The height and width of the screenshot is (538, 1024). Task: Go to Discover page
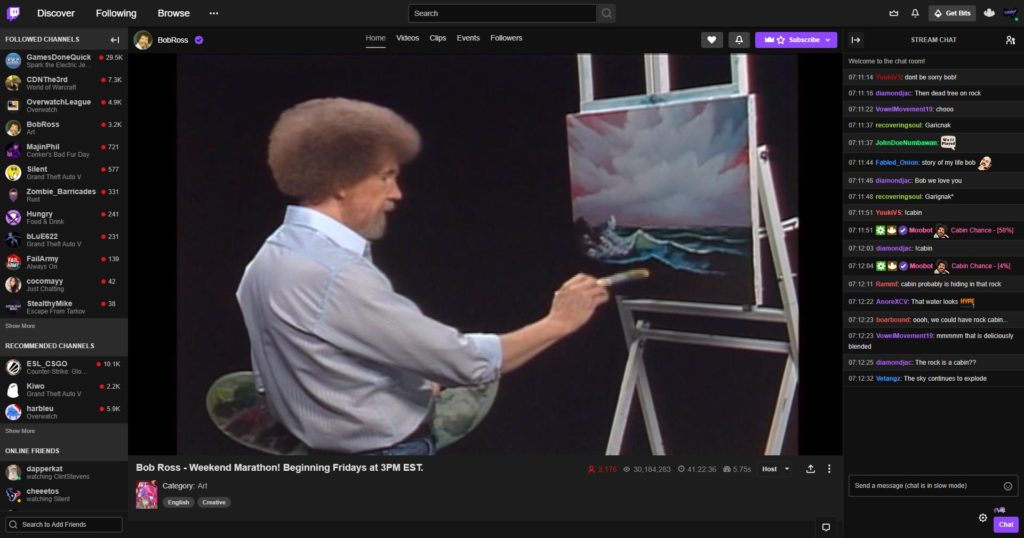point(56,13)
